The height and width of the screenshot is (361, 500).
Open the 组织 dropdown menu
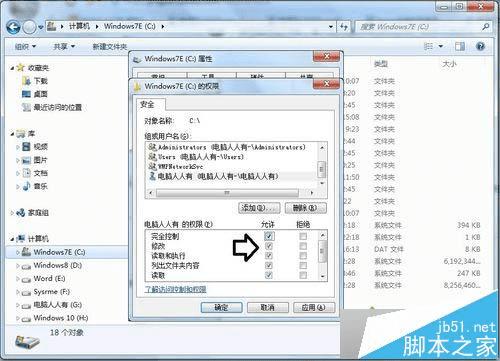[x=26, y=46]
